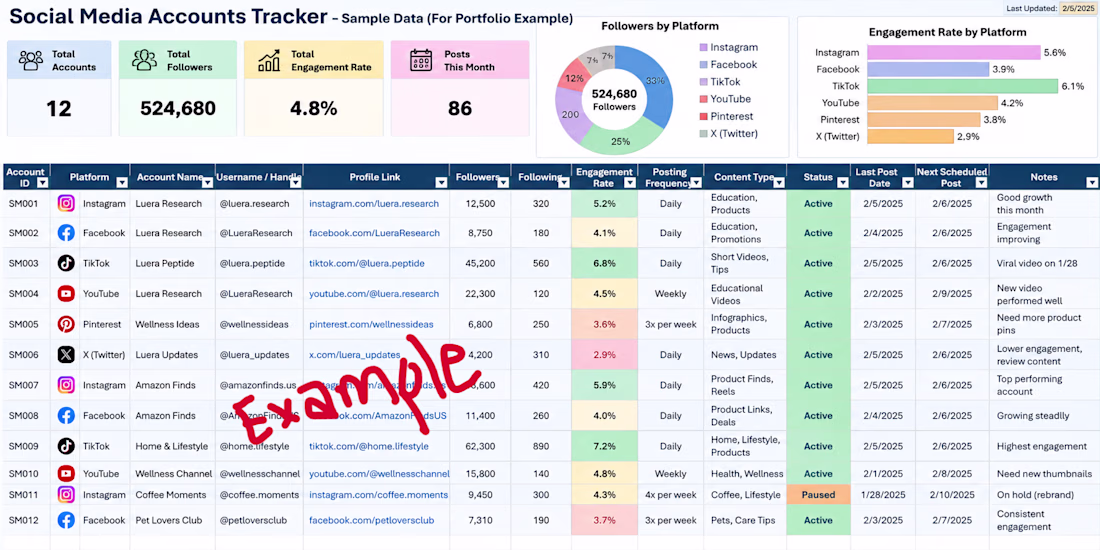Open the pinterest.com/wellnessideas link
Image resolution: width=1100 pixels, height=550 pixels.
click(371, 324)
